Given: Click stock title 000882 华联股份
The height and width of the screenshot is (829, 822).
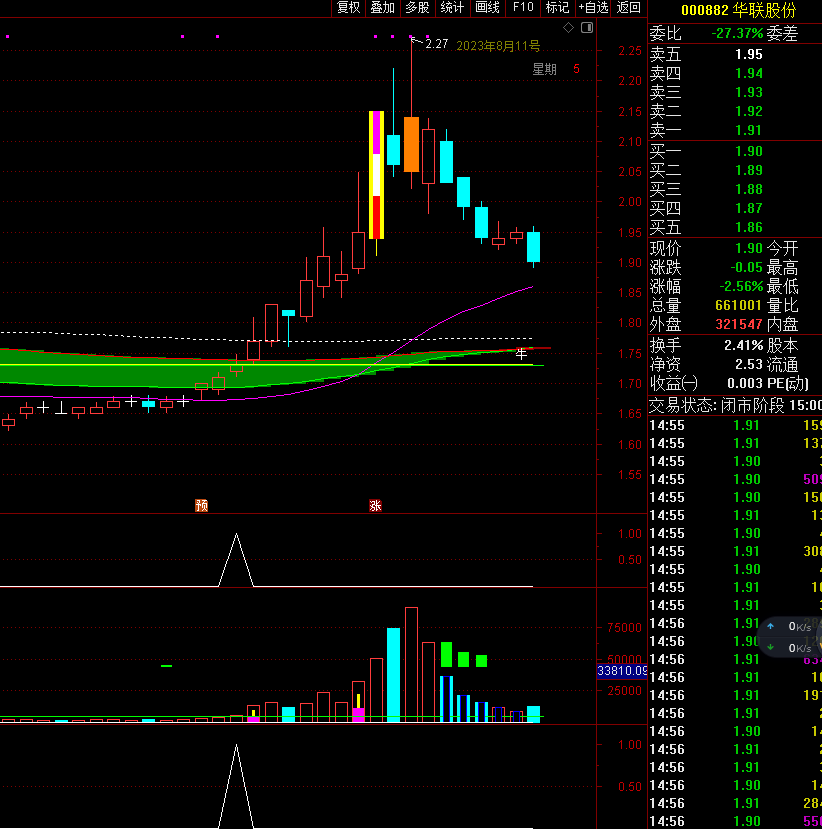Looking at the screenshot, I should (738, 10).
